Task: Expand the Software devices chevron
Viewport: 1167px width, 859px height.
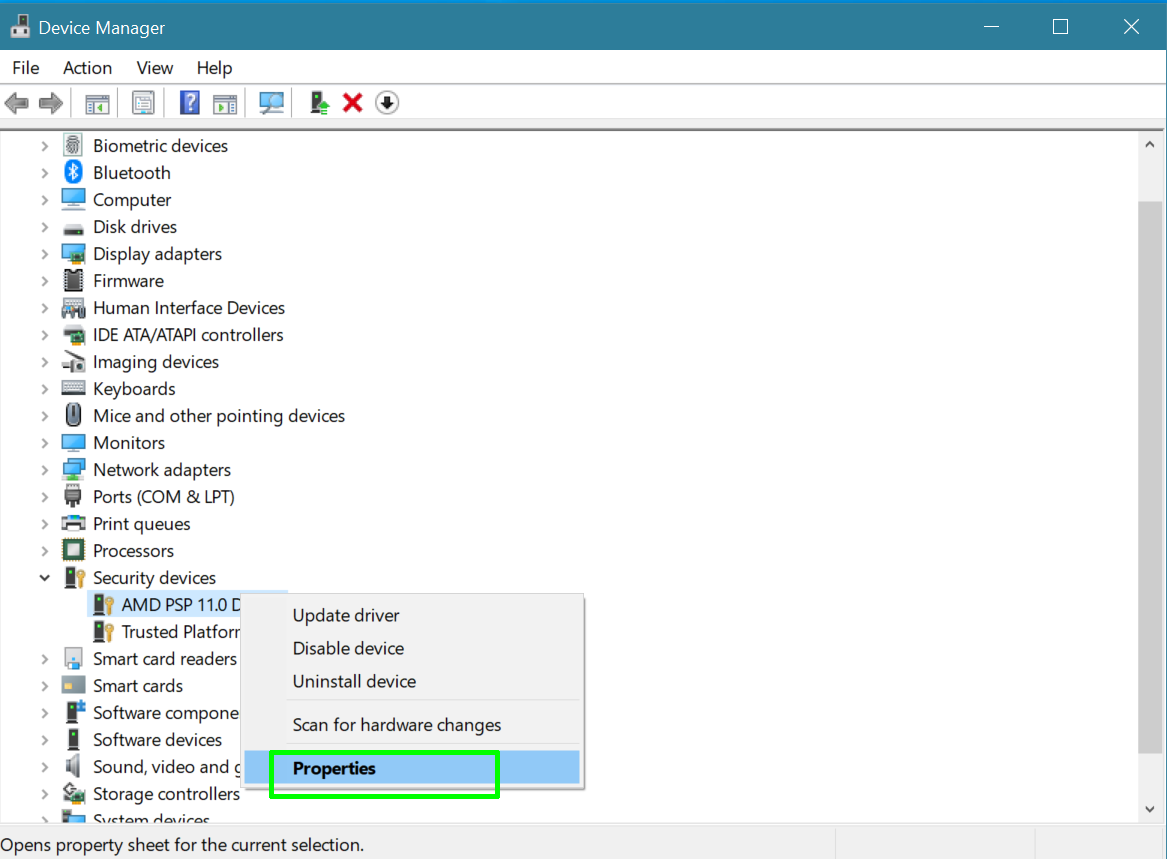Action: 45,740
